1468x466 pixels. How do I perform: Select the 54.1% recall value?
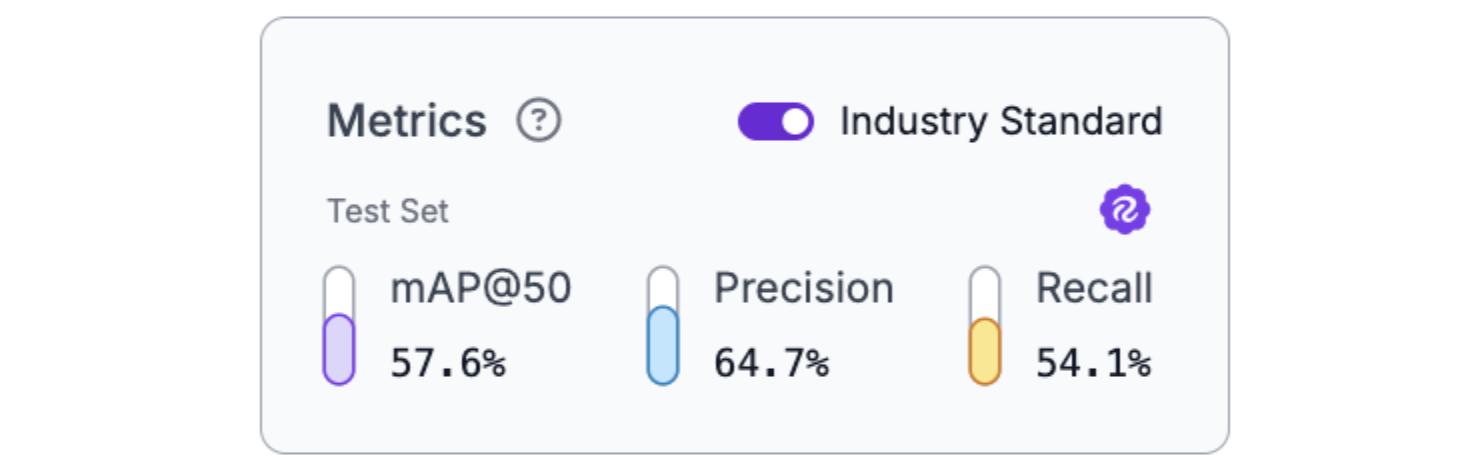pos(1093,363)
